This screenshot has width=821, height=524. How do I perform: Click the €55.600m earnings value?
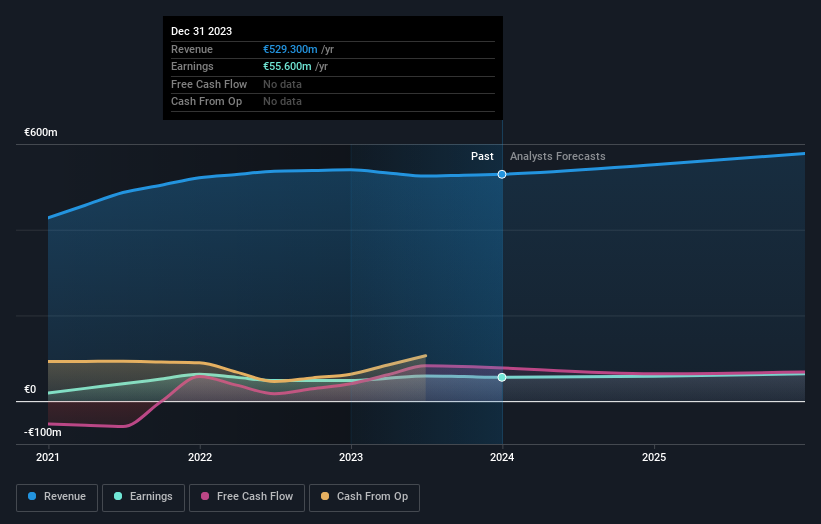point(287,66)
